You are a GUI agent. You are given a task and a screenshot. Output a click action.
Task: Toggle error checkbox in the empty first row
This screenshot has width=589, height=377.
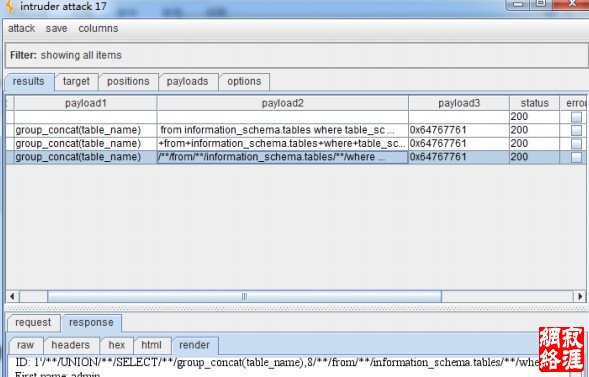point(576,117)
